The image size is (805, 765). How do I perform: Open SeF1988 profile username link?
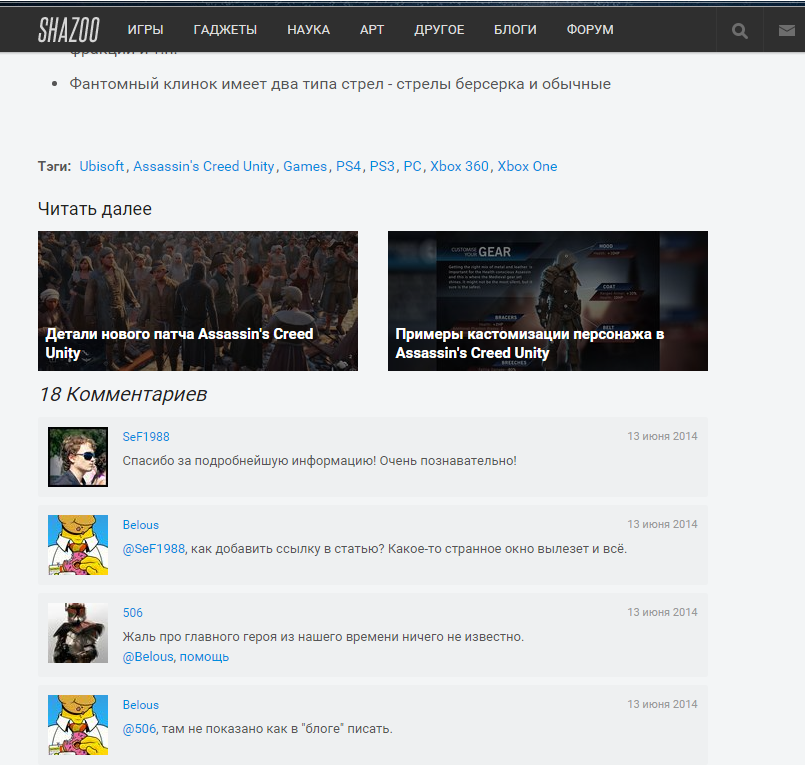coord(146,436)
